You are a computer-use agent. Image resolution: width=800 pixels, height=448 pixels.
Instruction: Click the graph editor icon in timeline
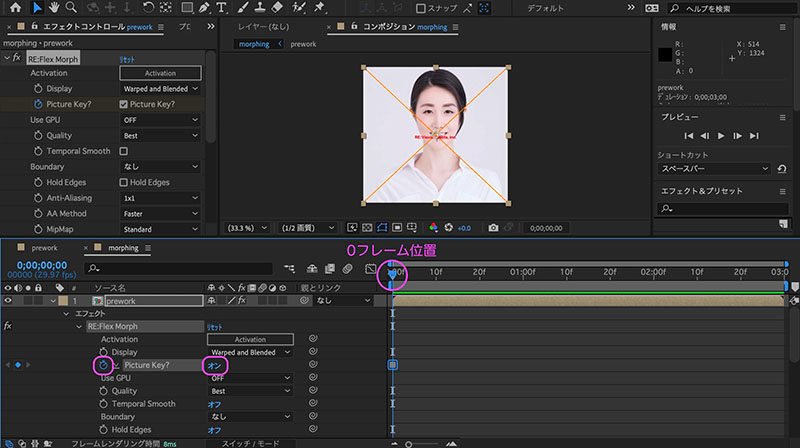[370, 268]
